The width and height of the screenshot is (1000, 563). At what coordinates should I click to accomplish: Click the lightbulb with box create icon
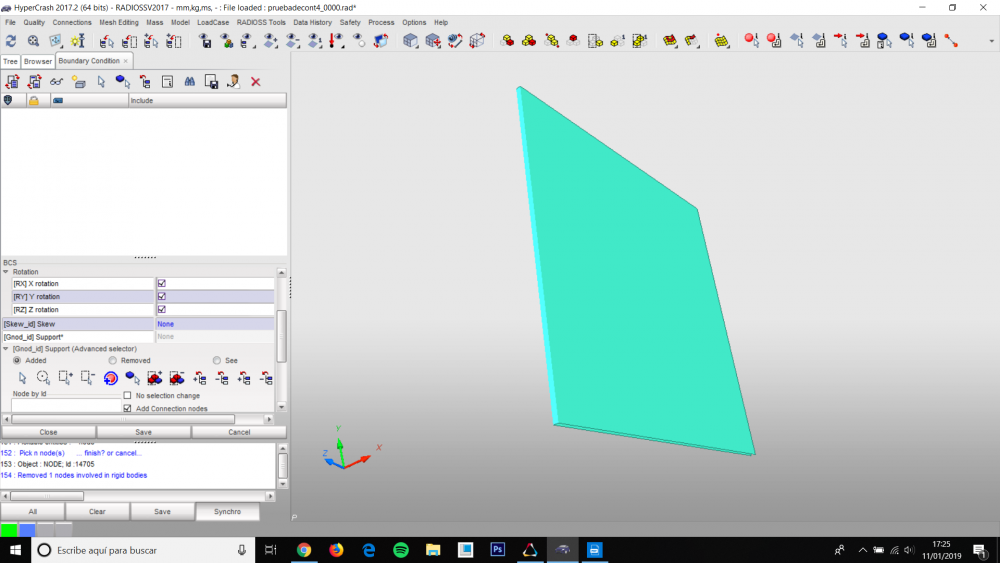78,82
